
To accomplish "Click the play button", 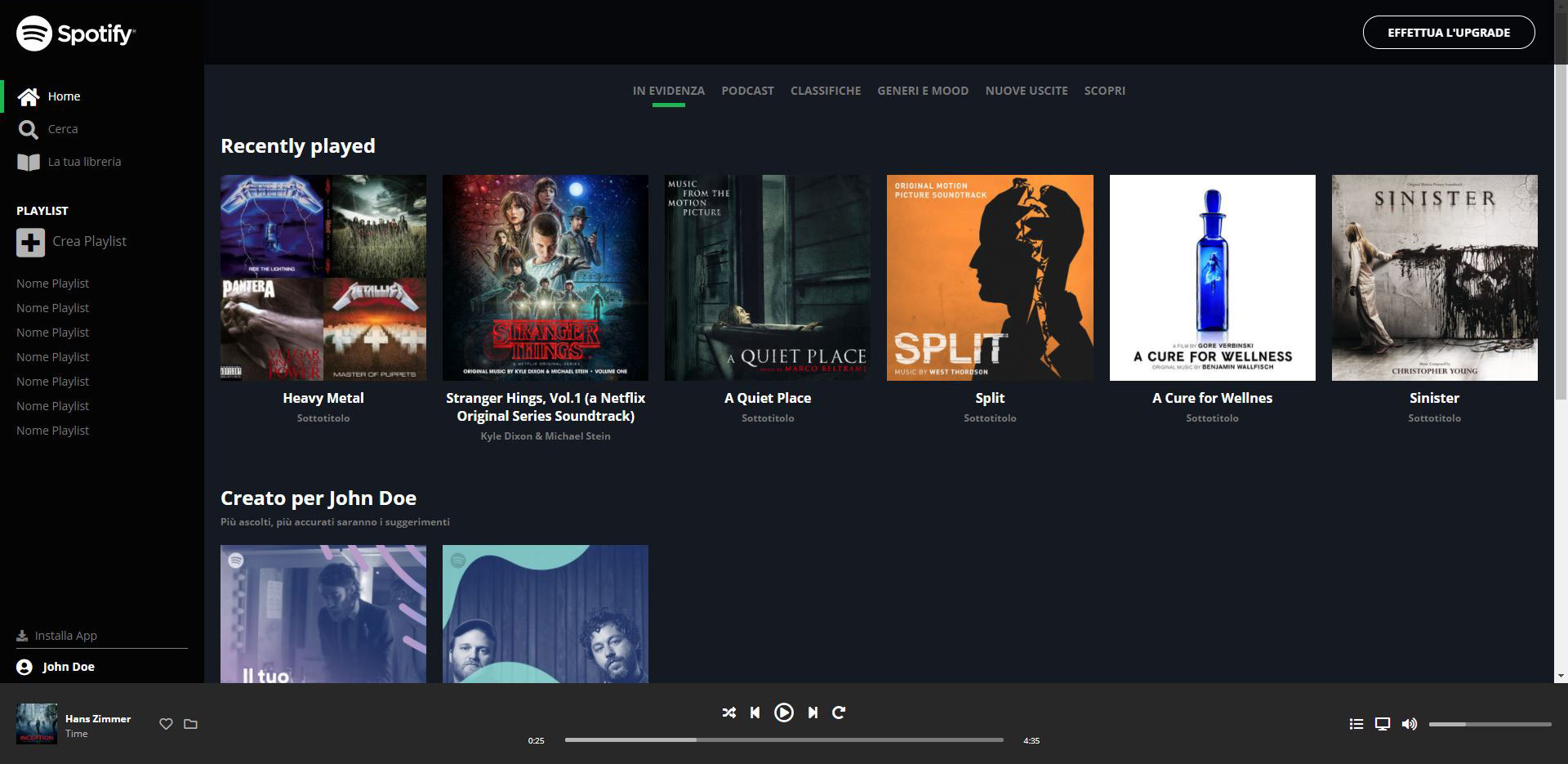I will tap(784, 713).
